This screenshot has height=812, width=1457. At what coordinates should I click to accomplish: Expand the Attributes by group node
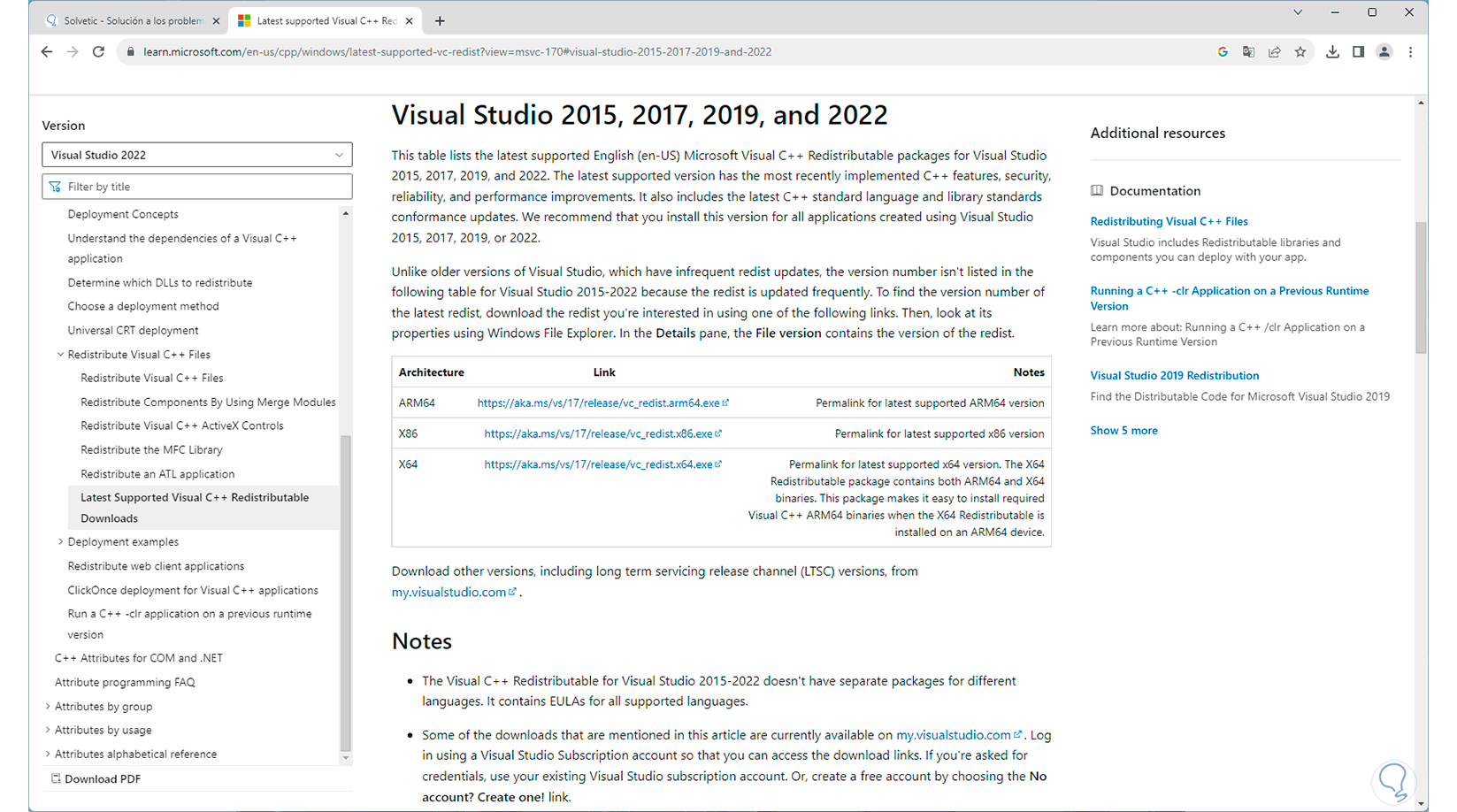(x=48, y=706)
